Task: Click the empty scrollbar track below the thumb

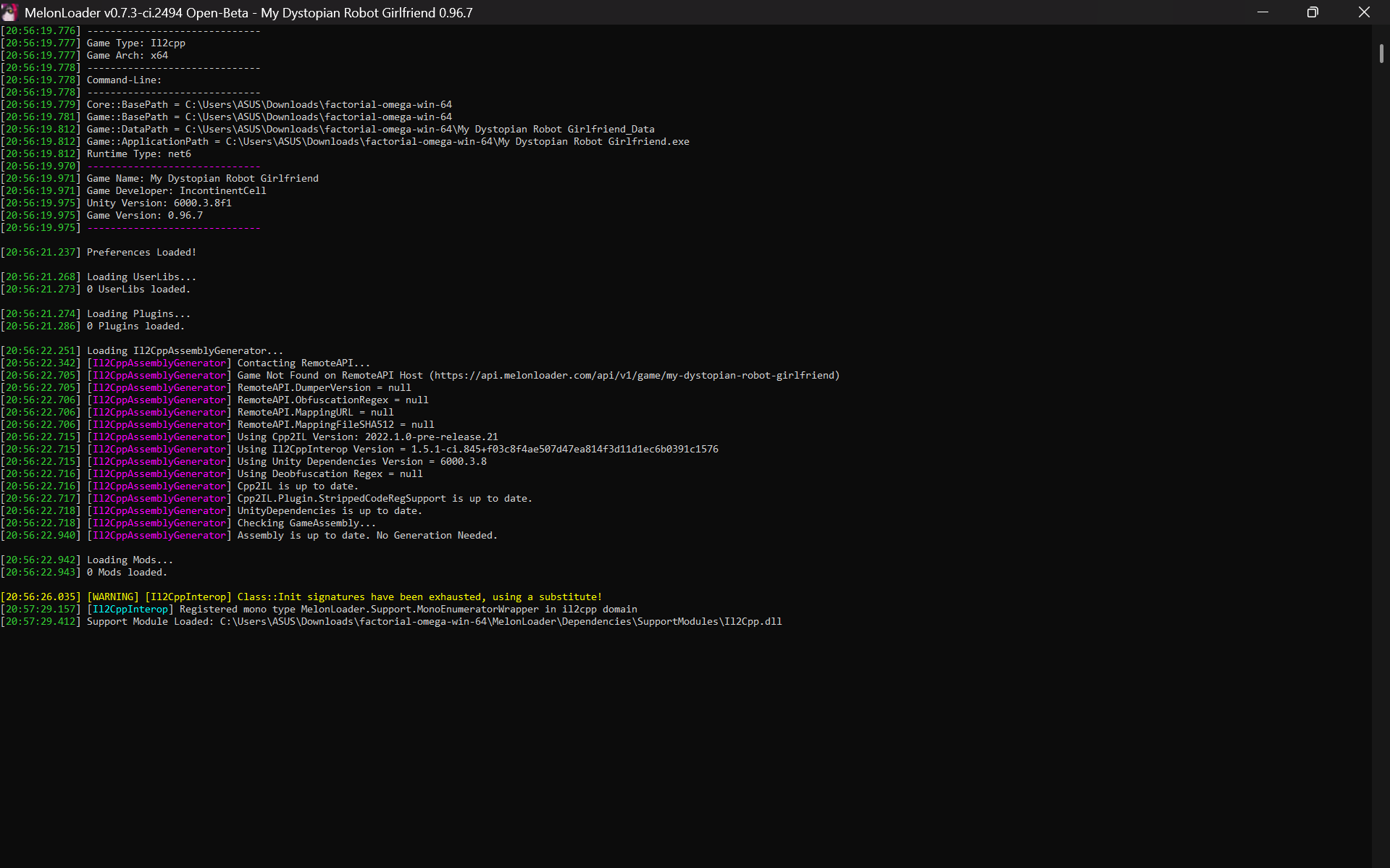Action: point(1381,463)
